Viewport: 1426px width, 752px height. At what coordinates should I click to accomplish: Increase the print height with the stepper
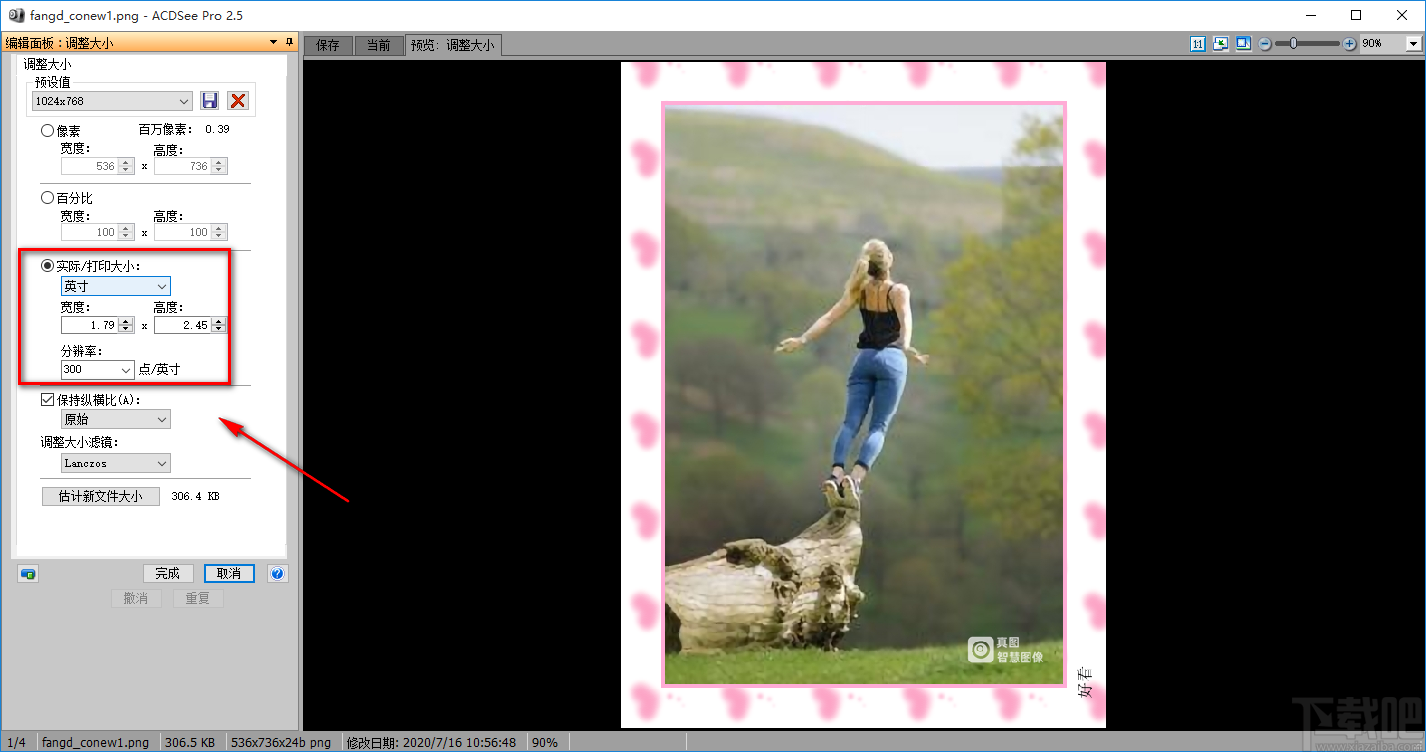click(219, 321)
